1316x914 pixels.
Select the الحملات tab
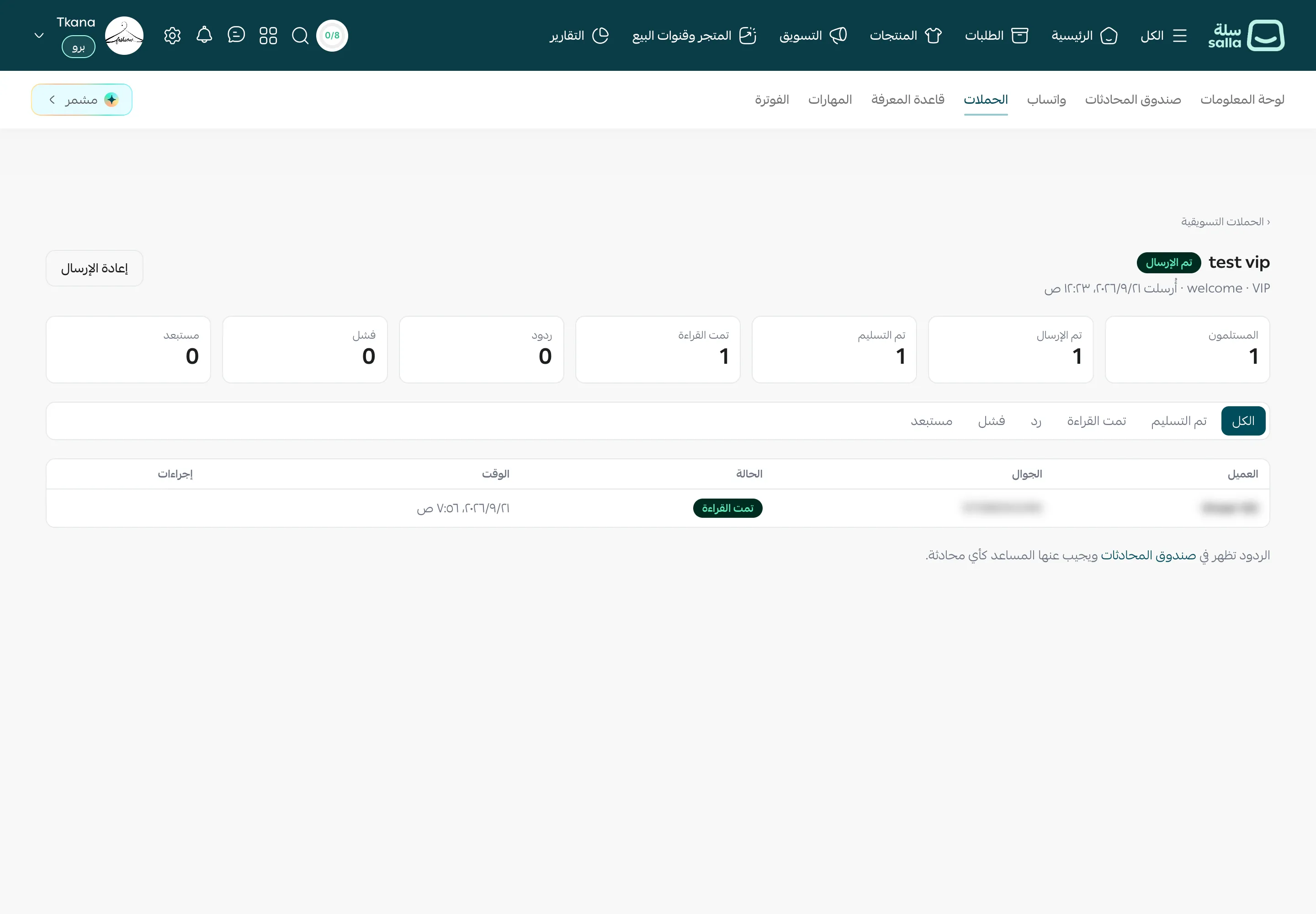986,100
